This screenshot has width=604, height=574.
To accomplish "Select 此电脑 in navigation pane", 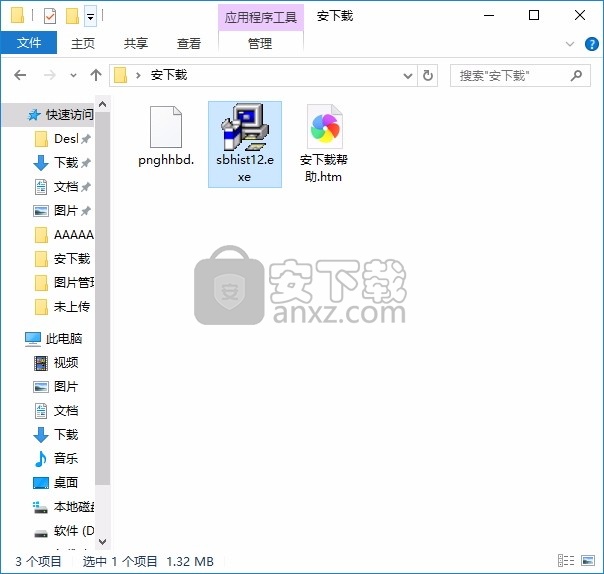I will point(54,339).
